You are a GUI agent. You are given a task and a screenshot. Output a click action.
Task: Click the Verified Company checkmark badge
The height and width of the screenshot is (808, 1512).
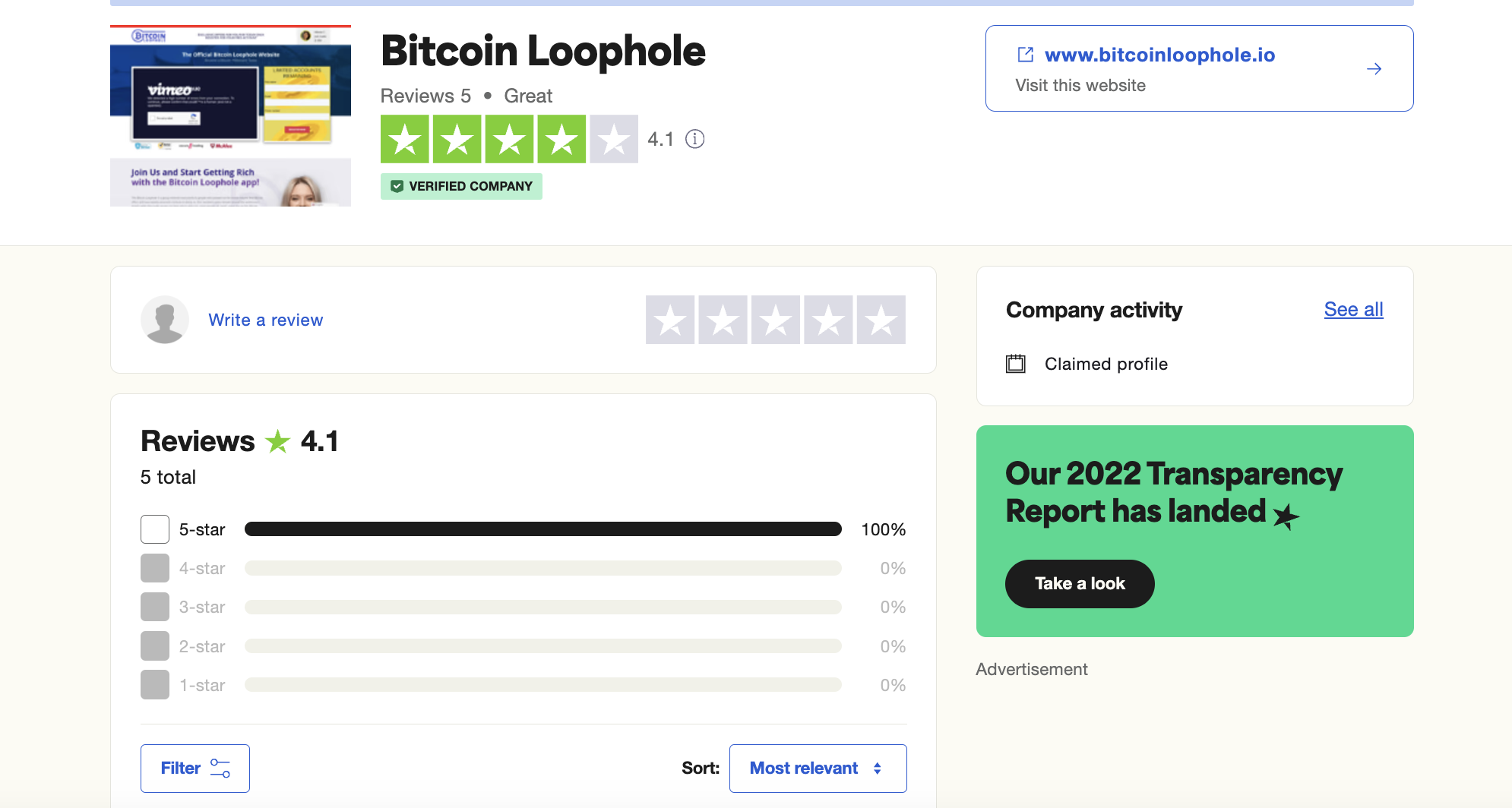[397, 186]
